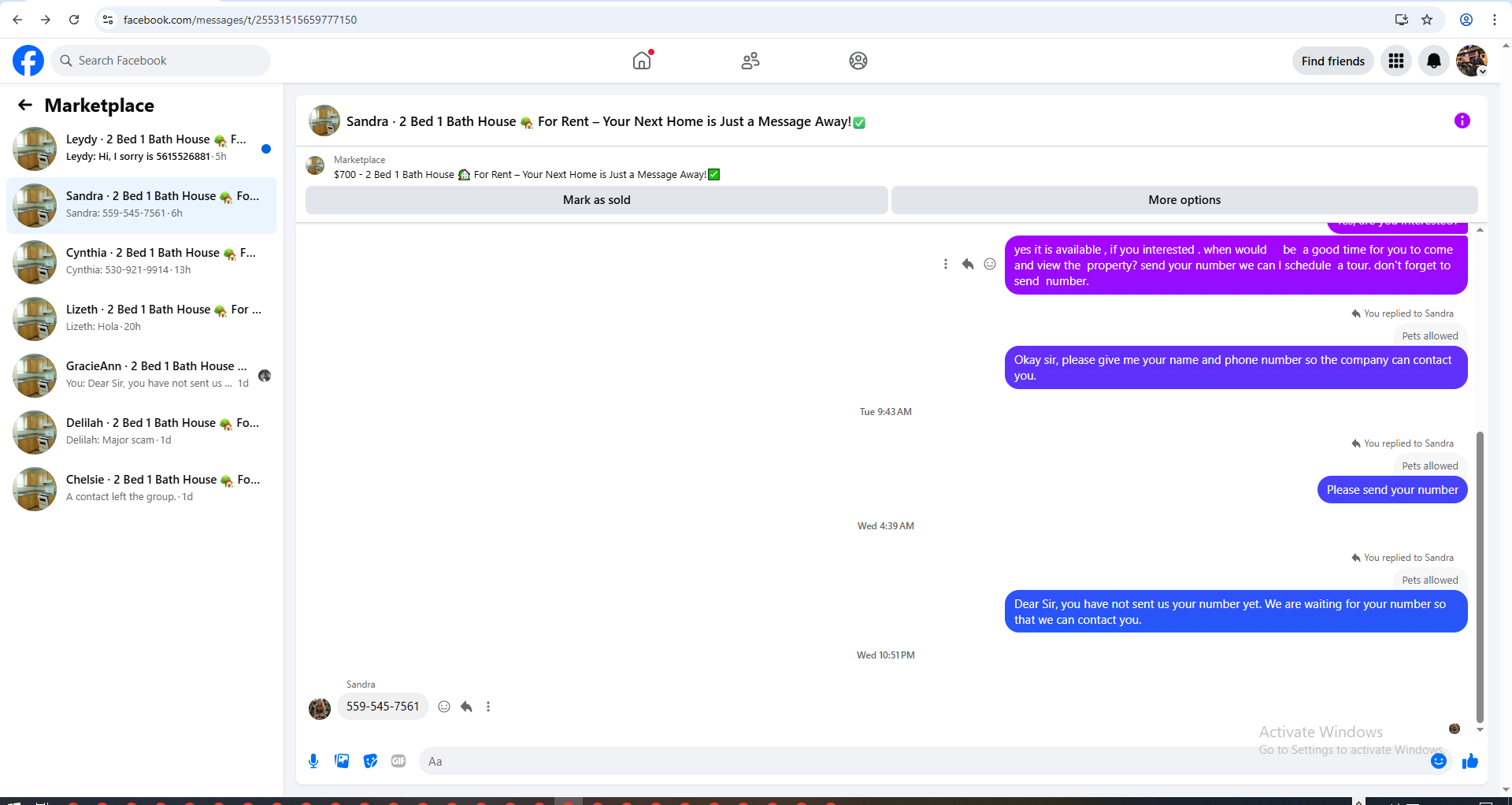
Task: Choose a sticker icon
Action: [370, 761]
